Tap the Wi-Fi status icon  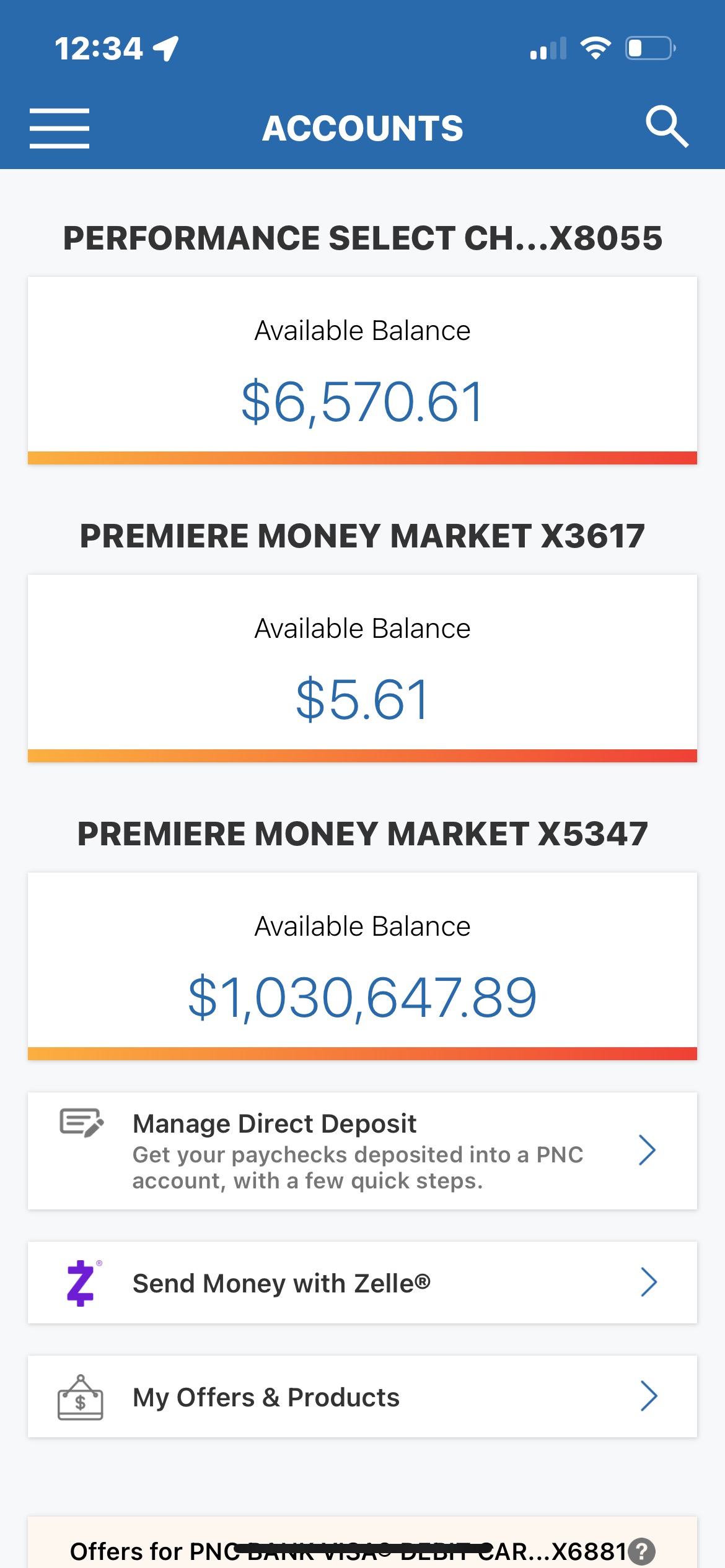click(x=595, y=48)
